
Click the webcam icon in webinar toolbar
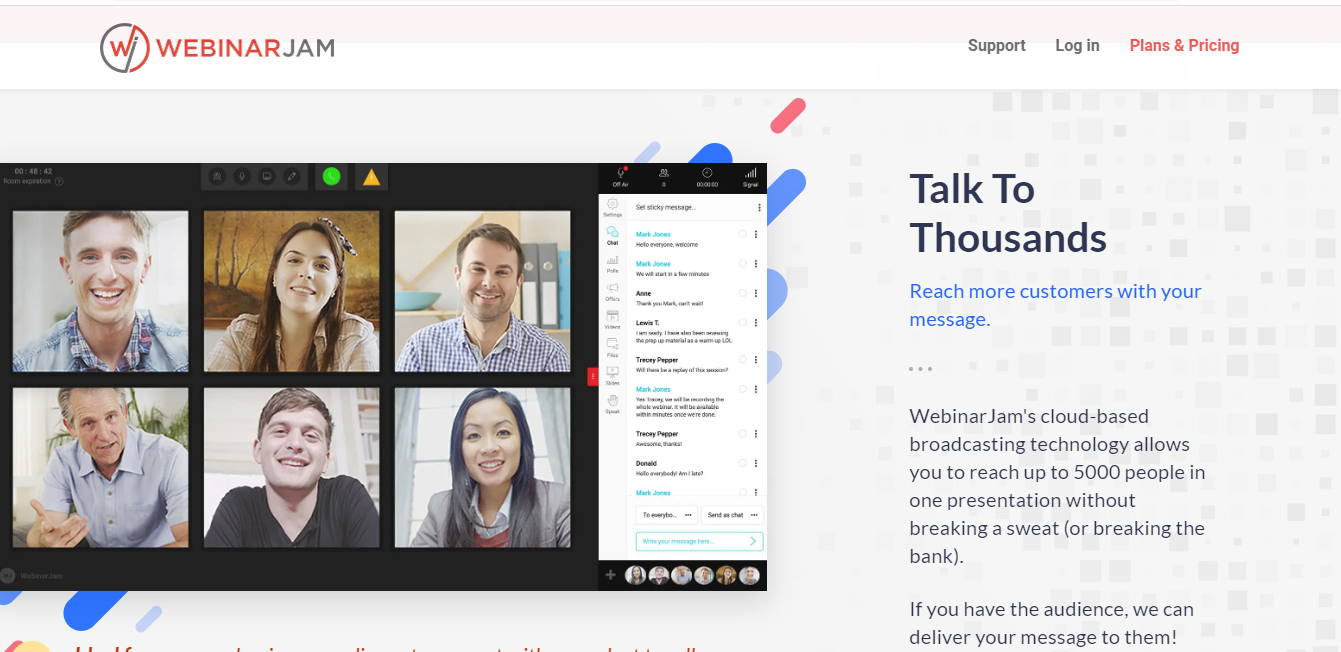(216, 176)
